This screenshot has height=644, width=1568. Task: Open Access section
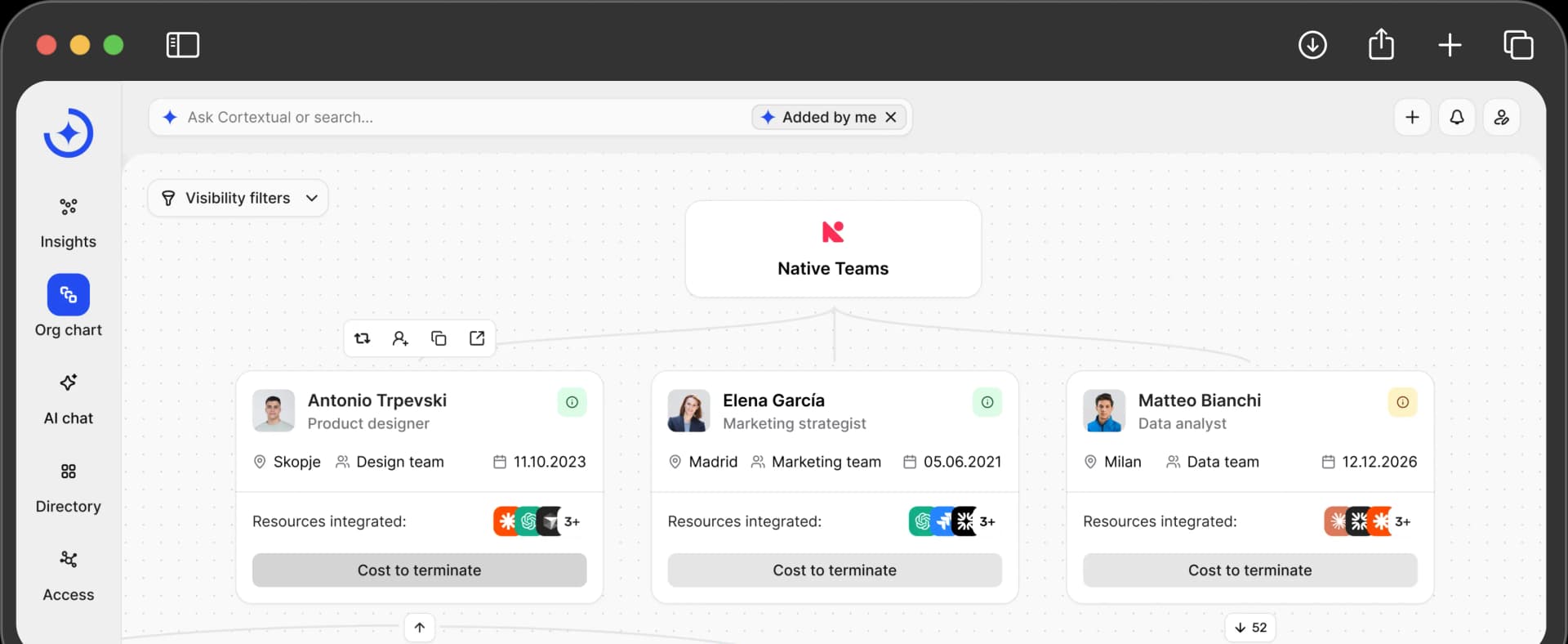coord(69,576)
